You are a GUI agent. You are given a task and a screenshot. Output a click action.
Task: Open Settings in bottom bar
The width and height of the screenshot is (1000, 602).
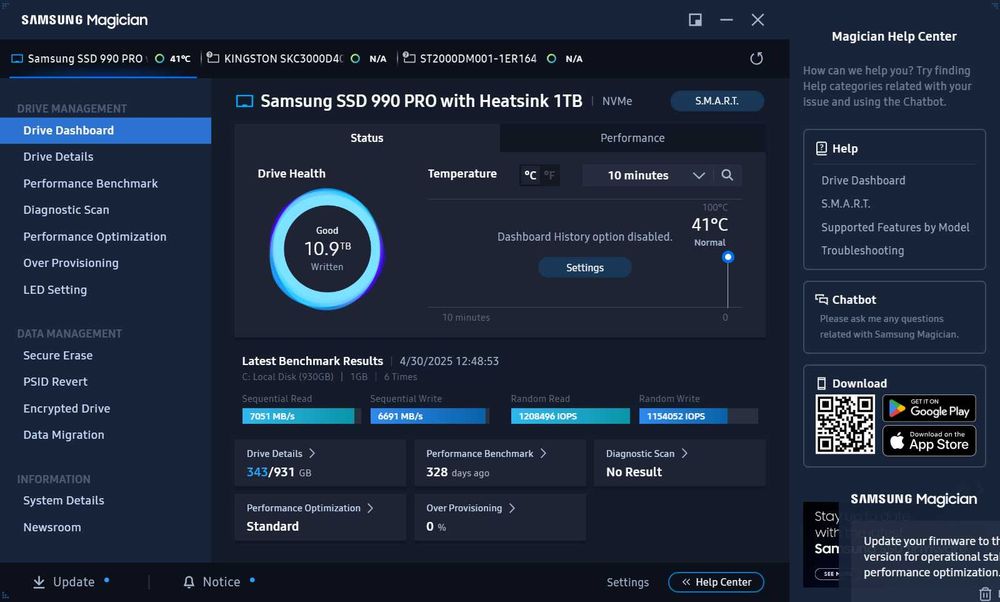tap(628, 582)
